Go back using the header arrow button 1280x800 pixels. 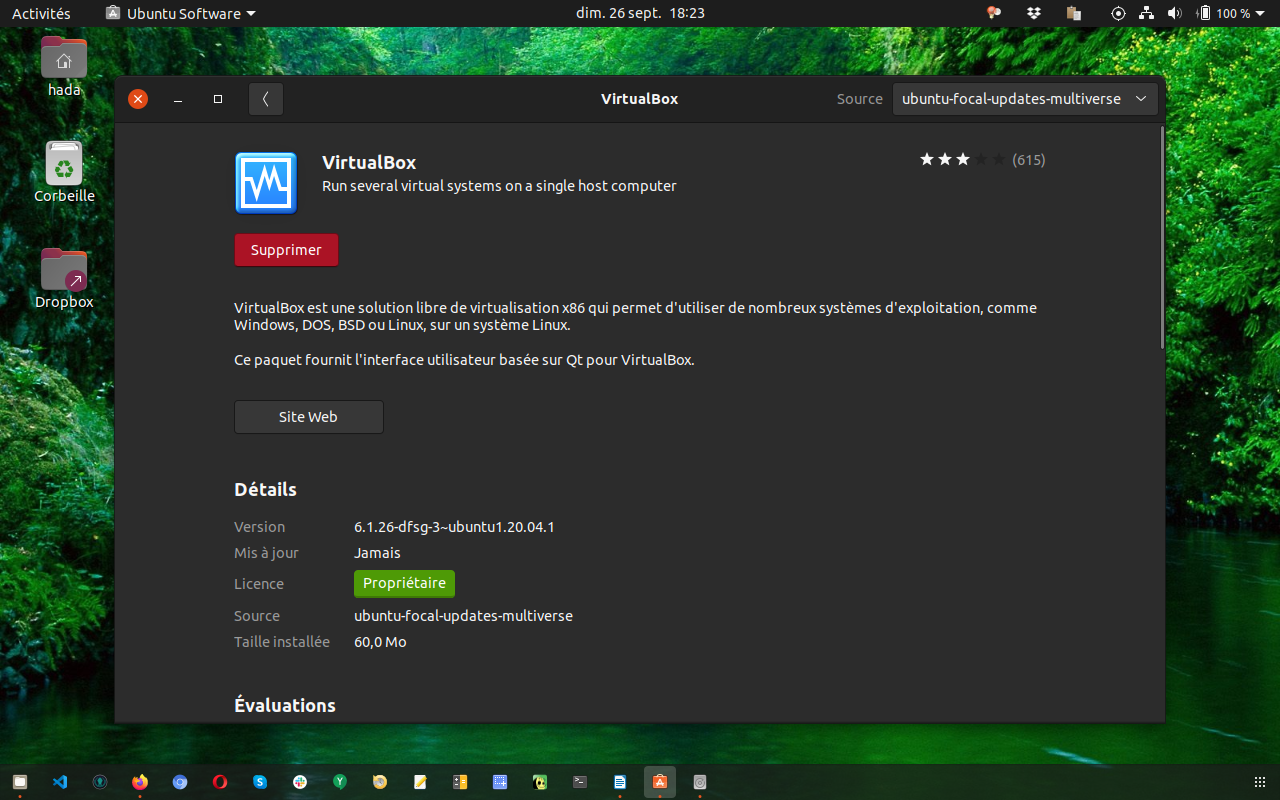266,99
